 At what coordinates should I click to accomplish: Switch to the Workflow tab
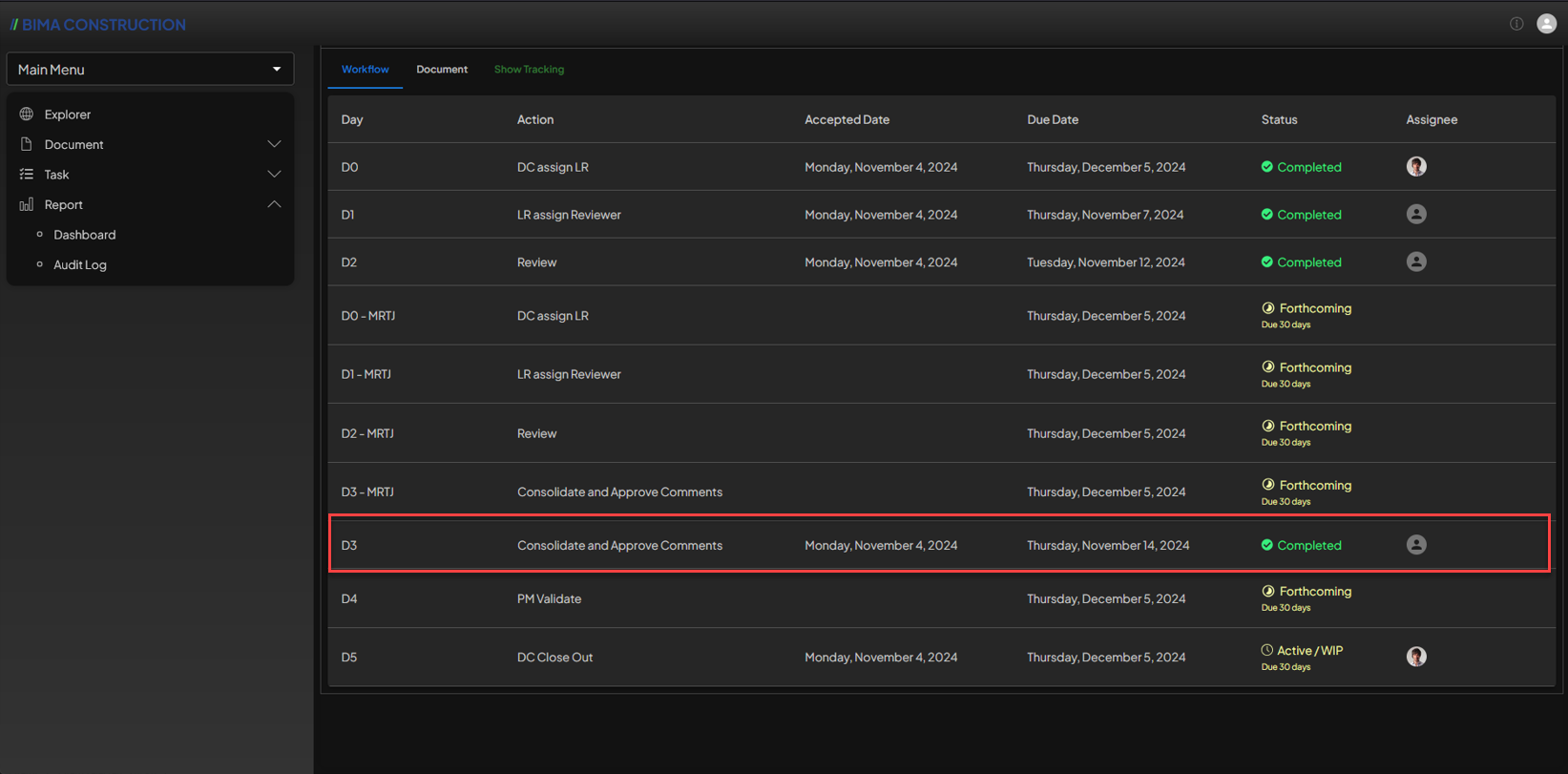[365, 70]
